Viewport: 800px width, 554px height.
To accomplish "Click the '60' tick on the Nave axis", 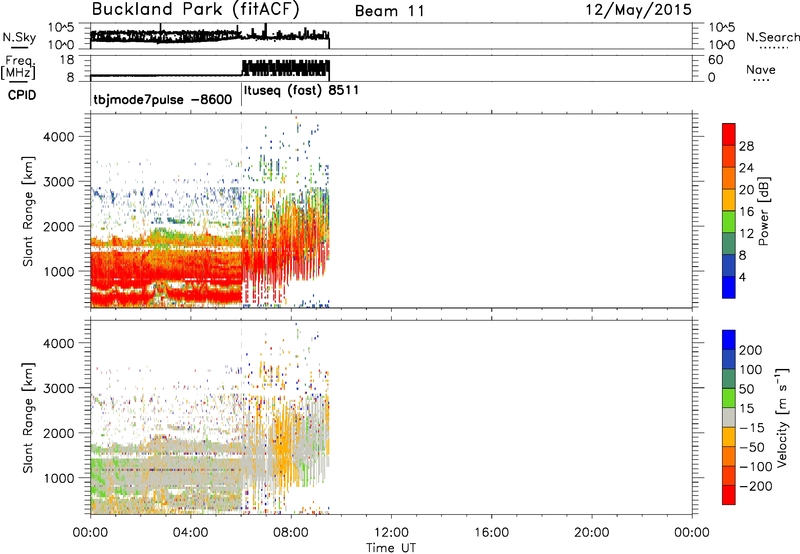I will (715, 60).
